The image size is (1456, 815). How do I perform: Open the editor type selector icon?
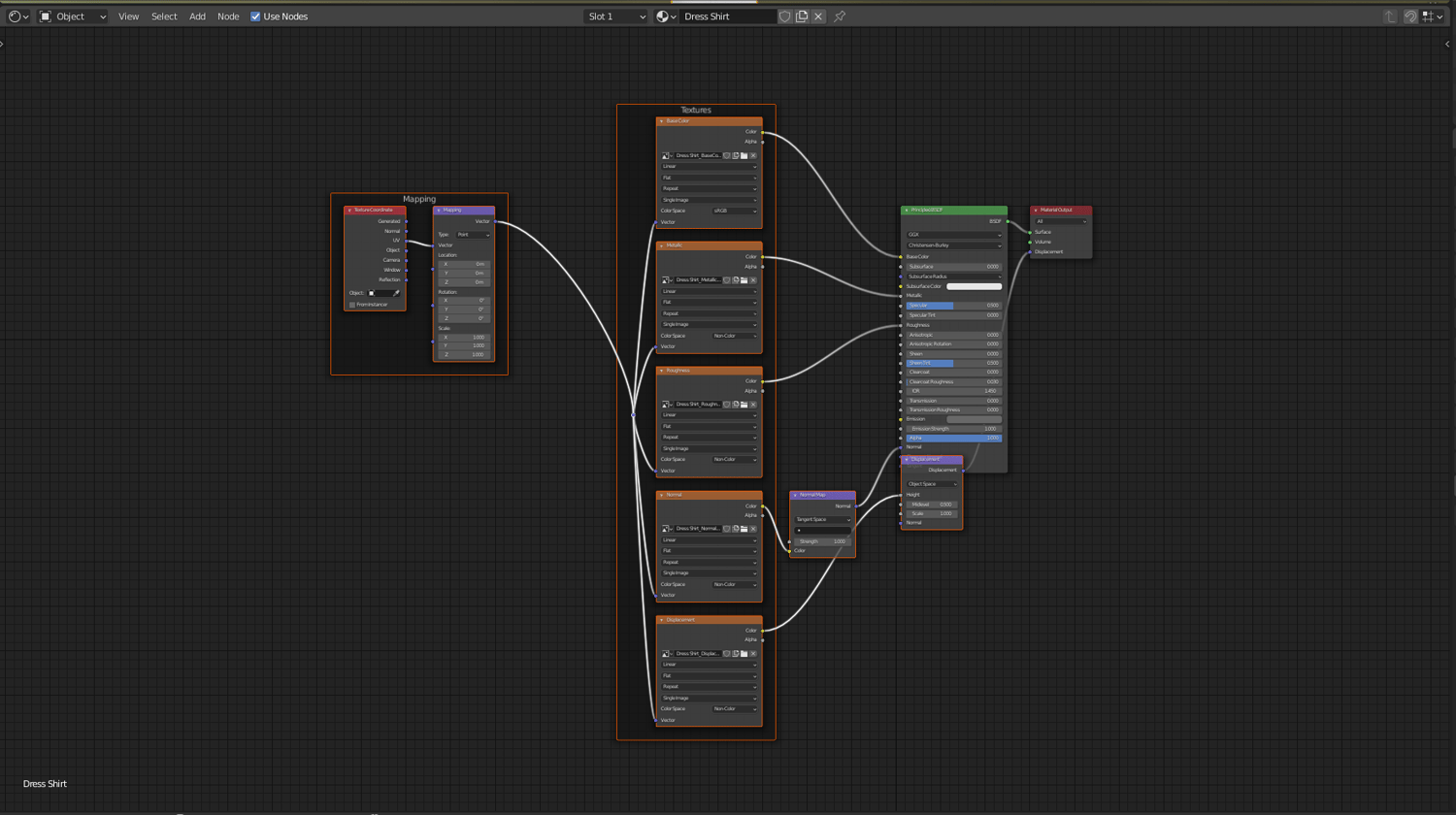[x=17, y=16]
